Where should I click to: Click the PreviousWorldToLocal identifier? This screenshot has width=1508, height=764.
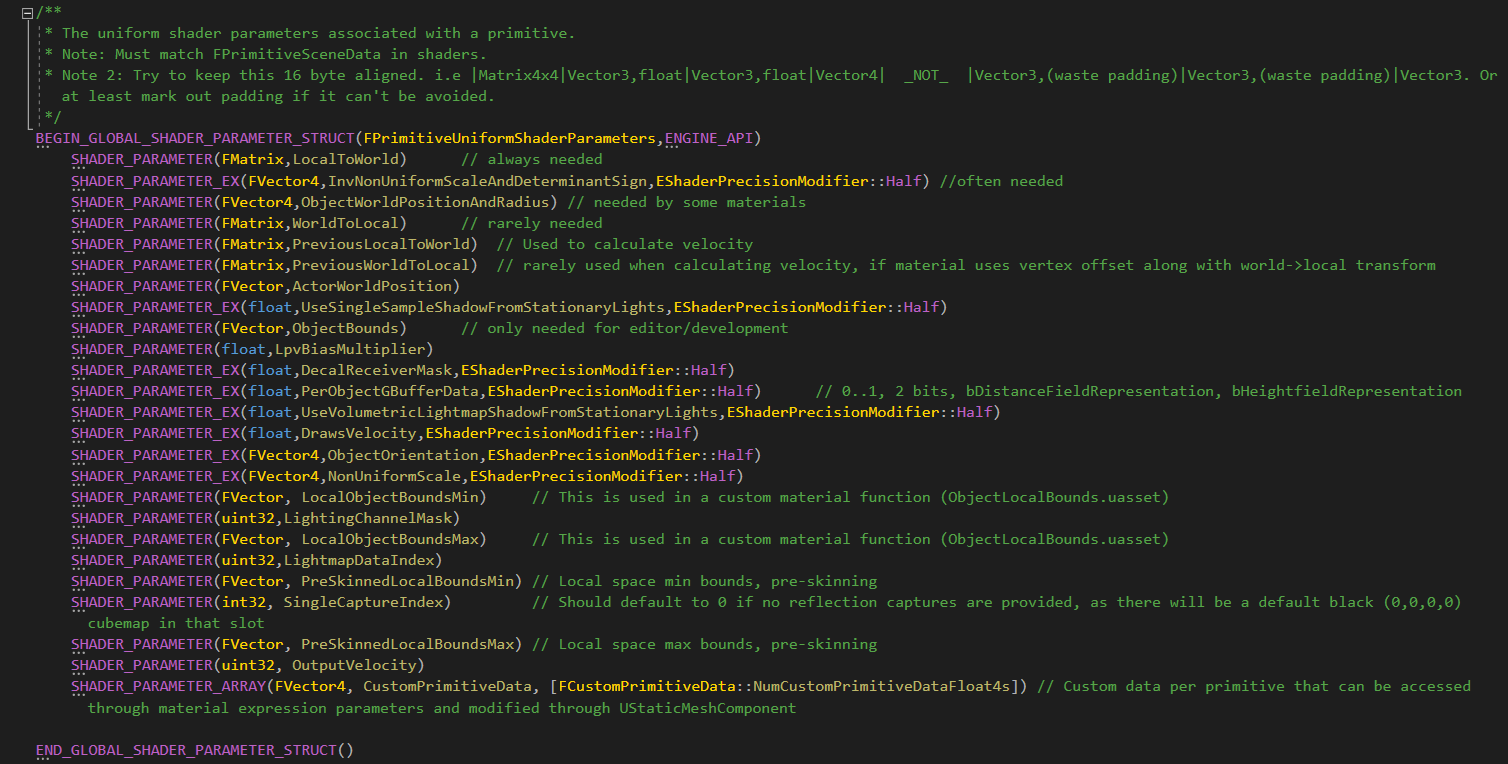click(381, 265)
